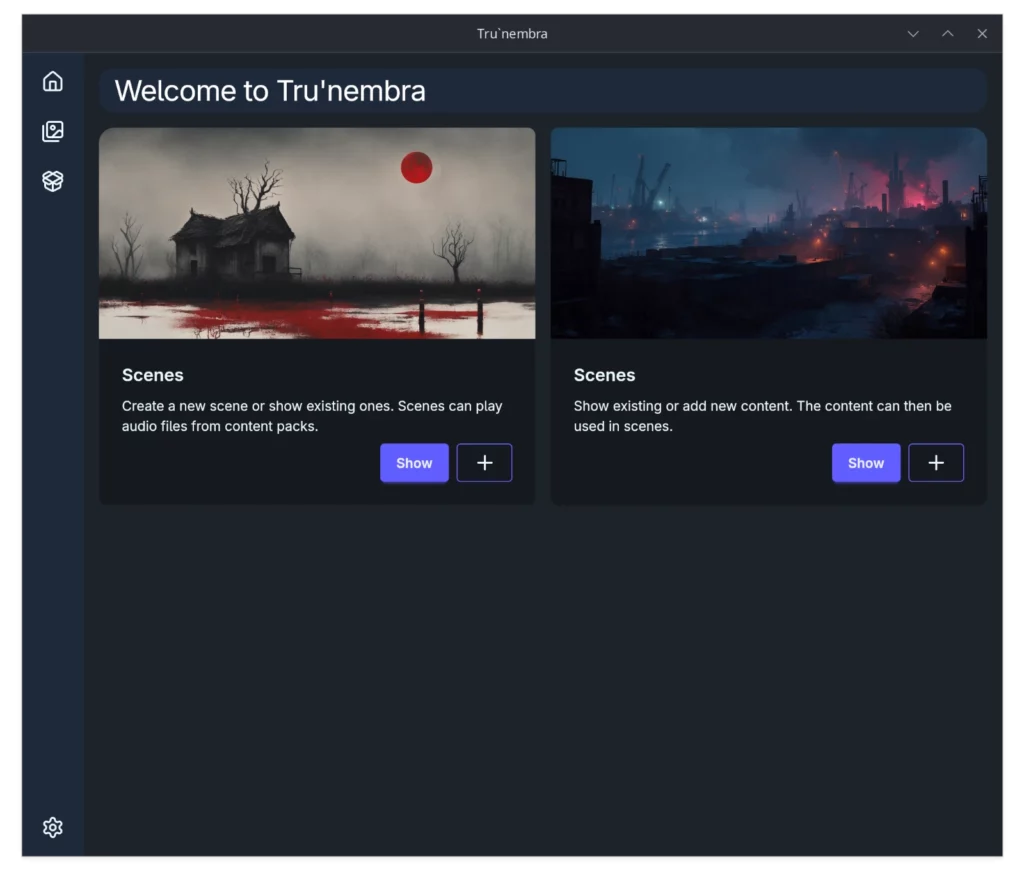Click Scenes title above 'Create a new scene'
This screenshot has width=1024, height=886.
pyautogui.click(x=153, y=375)
